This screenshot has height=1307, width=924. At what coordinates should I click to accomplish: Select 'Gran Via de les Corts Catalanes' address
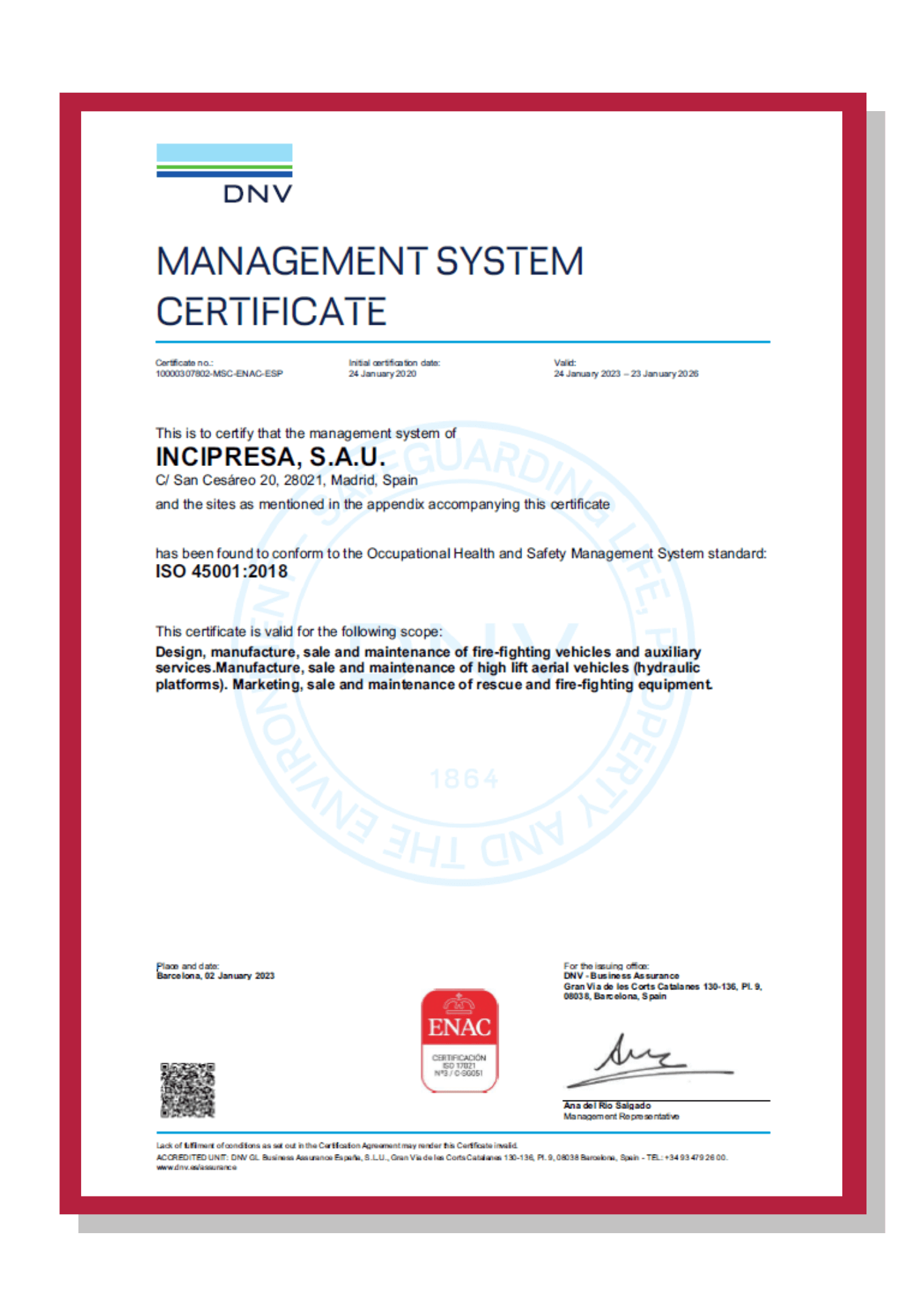[663, 987]
